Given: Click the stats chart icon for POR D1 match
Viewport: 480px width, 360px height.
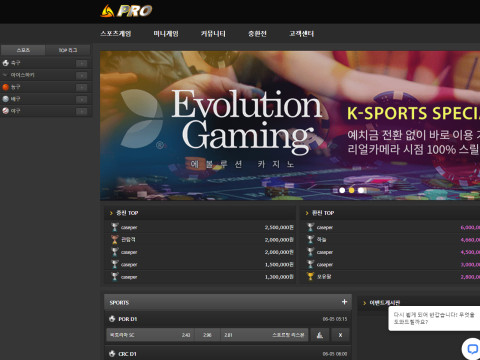Looking at the screenshot, I should tap(320, 335).
